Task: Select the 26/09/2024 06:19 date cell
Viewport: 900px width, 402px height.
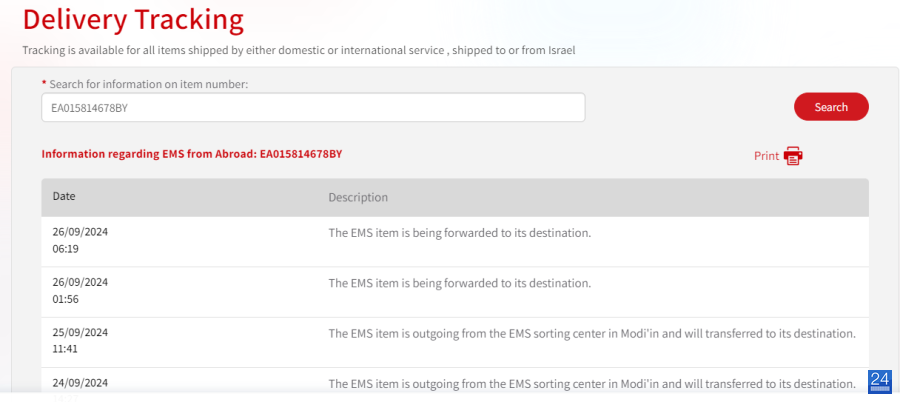Action: 80,241
